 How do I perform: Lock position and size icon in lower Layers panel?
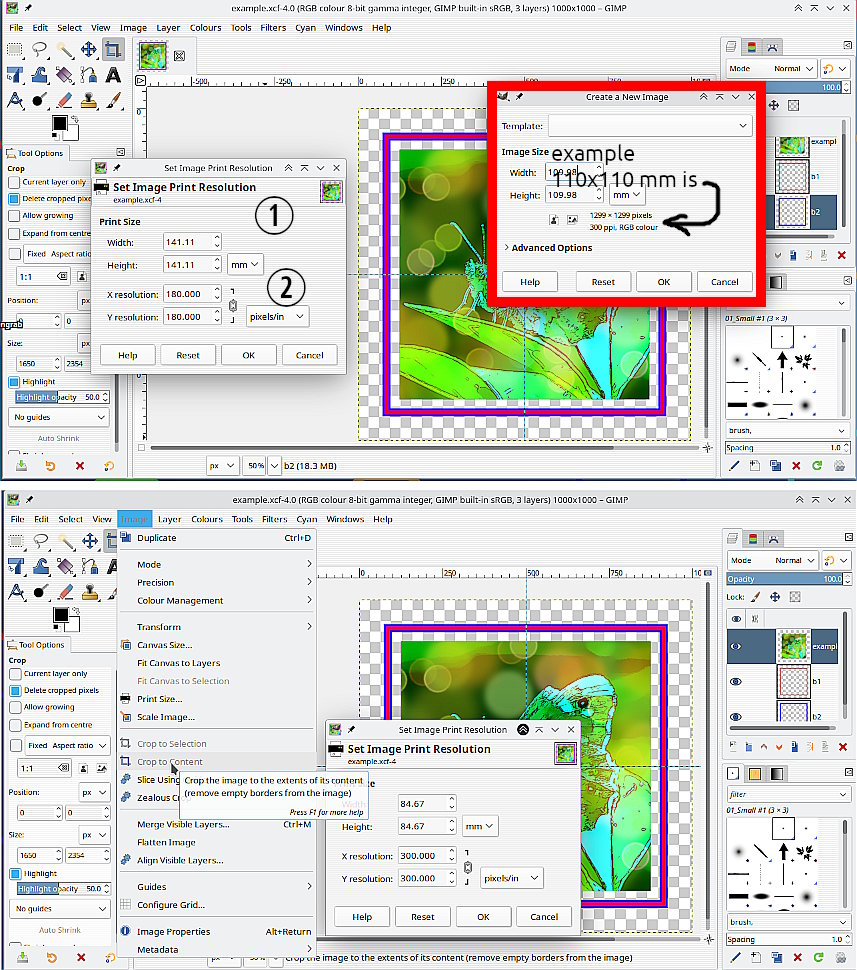click(x=775, y=597)
